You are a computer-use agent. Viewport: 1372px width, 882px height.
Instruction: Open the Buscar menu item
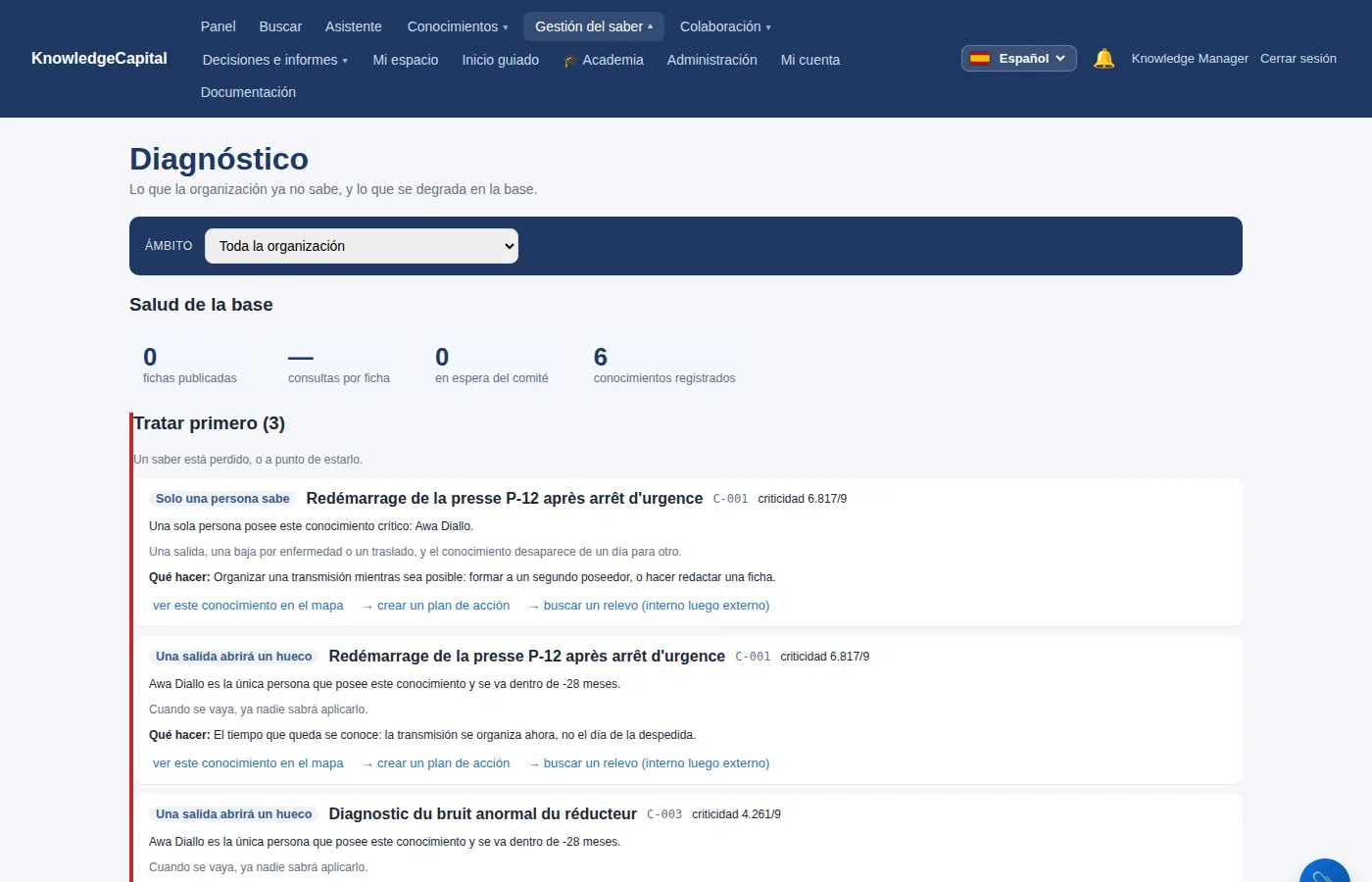pos(280,26)
